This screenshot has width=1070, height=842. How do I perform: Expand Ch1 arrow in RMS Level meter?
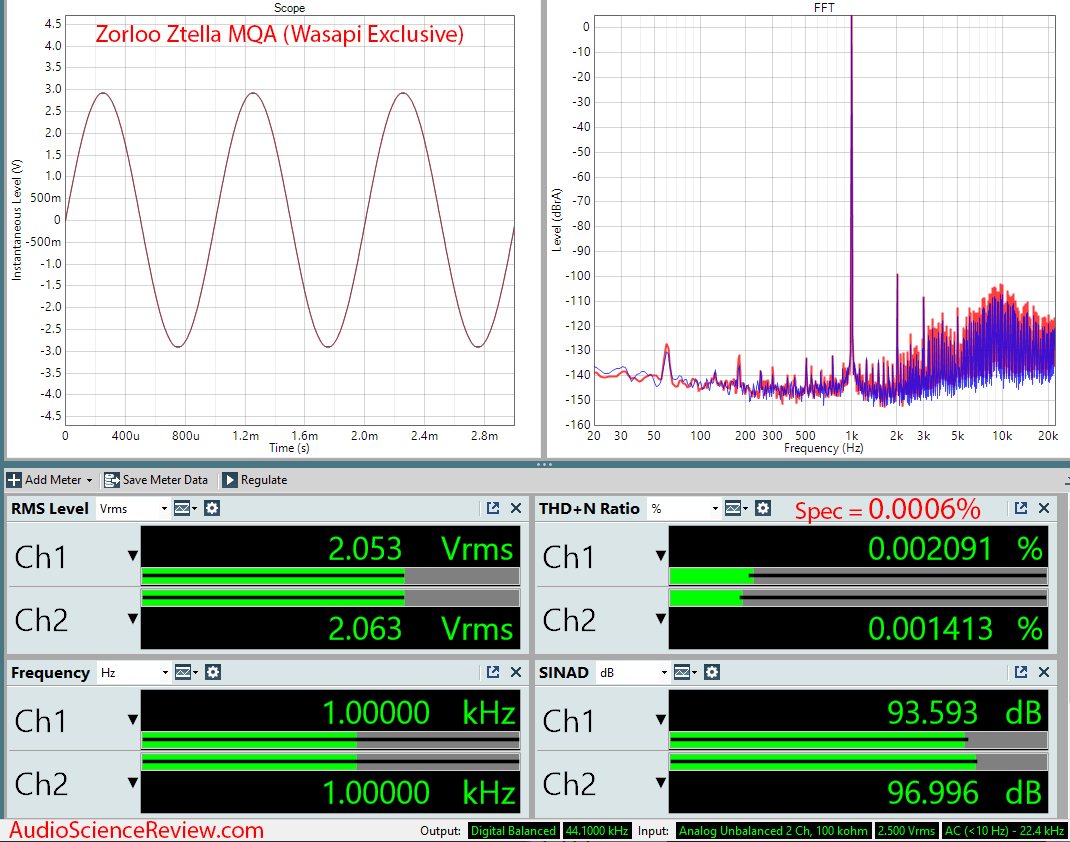point(133,556)
